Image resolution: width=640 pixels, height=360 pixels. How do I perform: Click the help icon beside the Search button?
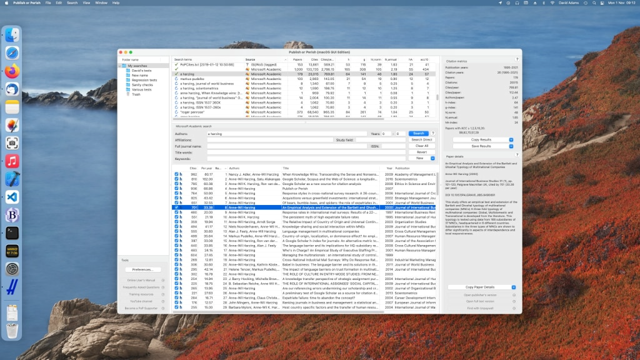click(x=433, y=133)
